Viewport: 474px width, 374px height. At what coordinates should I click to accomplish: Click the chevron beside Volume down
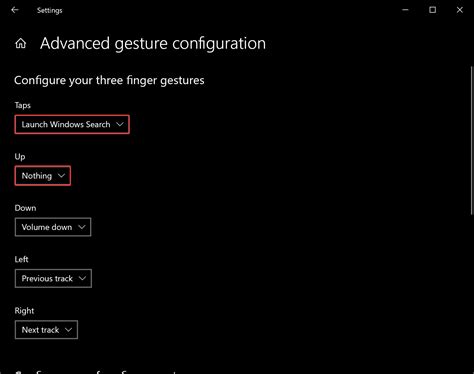click(82, 227)
